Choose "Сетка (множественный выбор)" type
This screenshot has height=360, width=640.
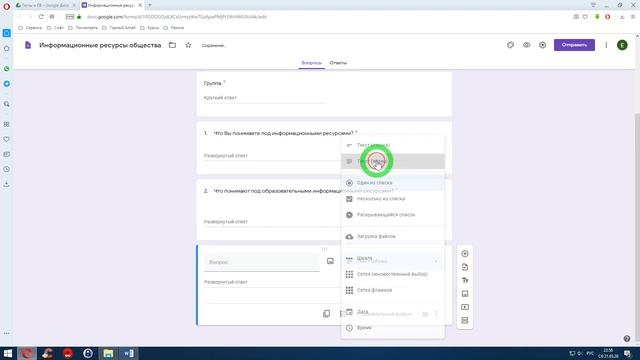pos(393,274)
